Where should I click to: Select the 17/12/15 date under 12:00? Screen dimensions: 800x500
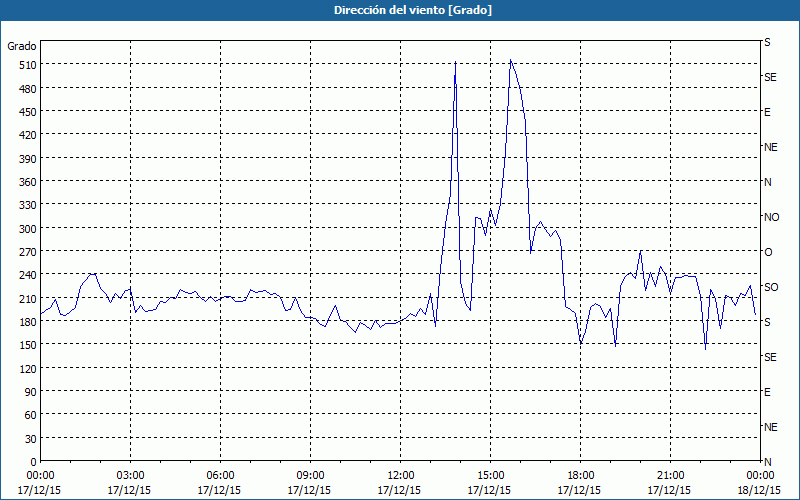coord(399,490)
